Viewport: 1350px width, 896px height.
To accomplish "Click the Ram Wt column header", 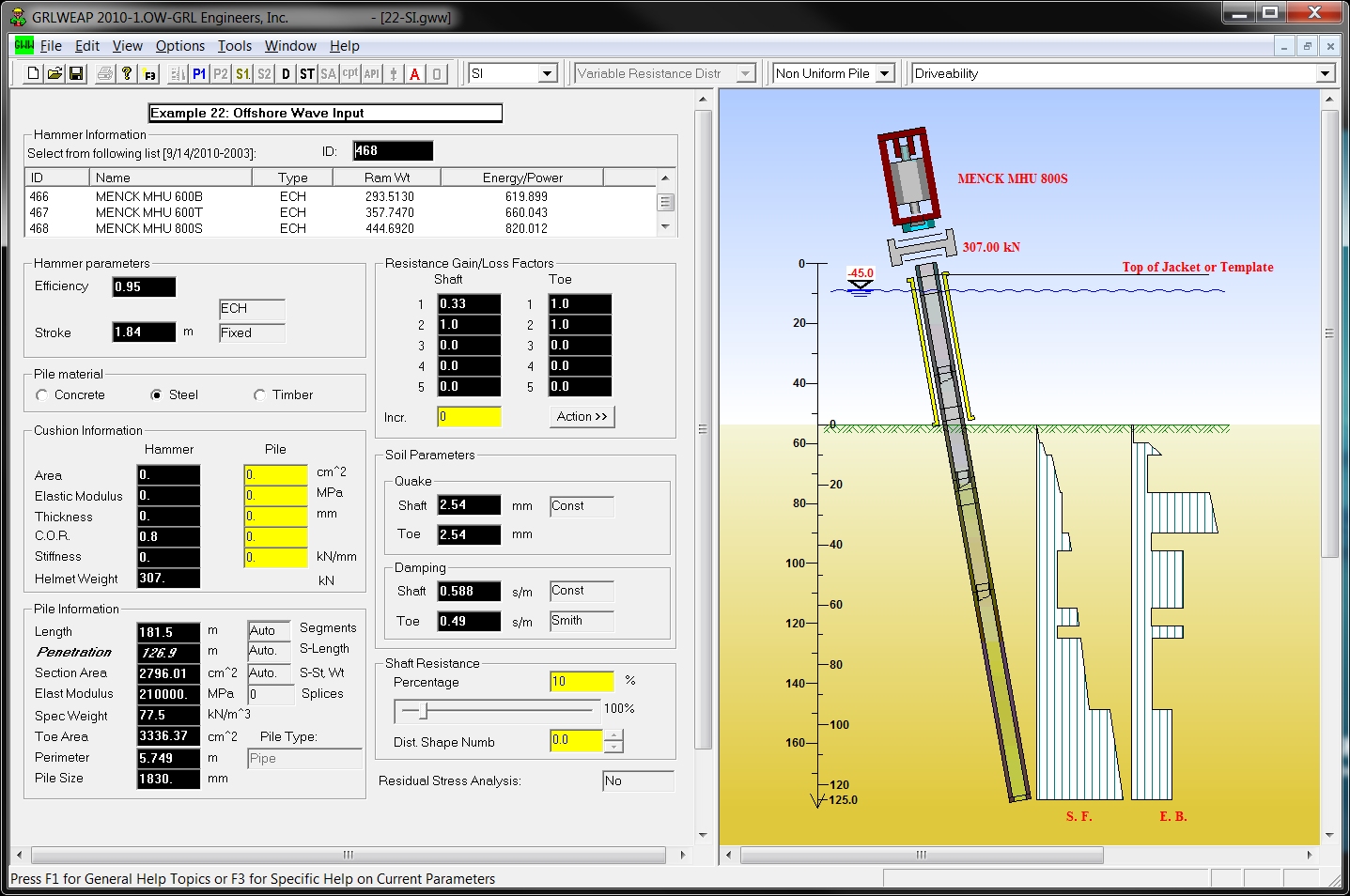I will point(387,178).
